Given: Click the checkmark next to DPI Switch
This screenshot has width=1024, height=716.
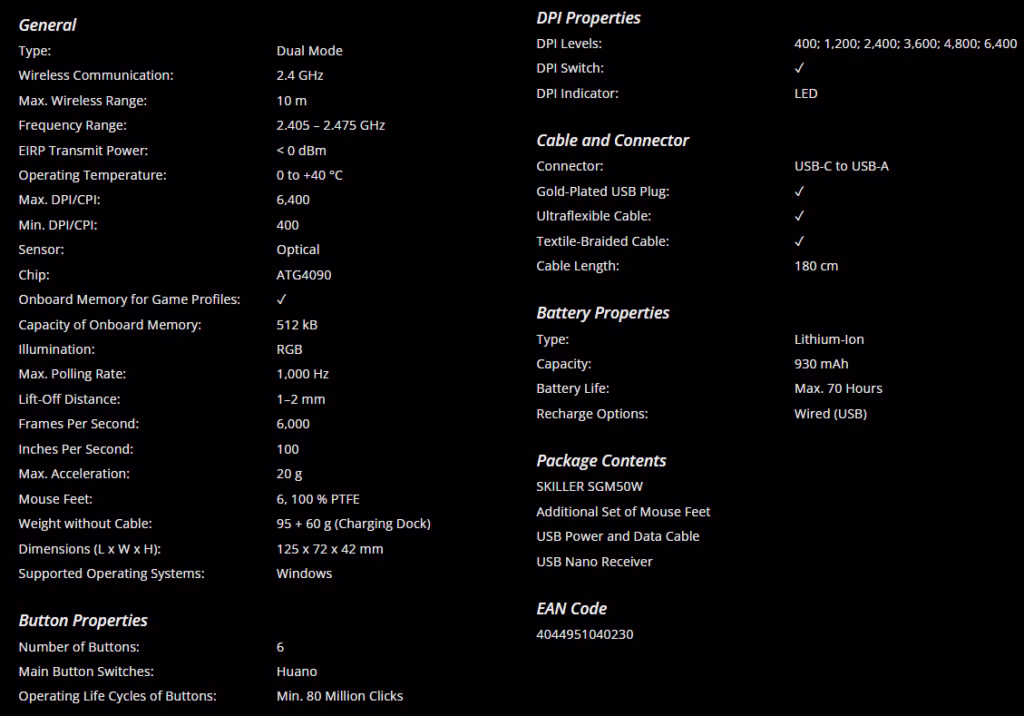Looking at the screenshot, I should coord(799,68).
